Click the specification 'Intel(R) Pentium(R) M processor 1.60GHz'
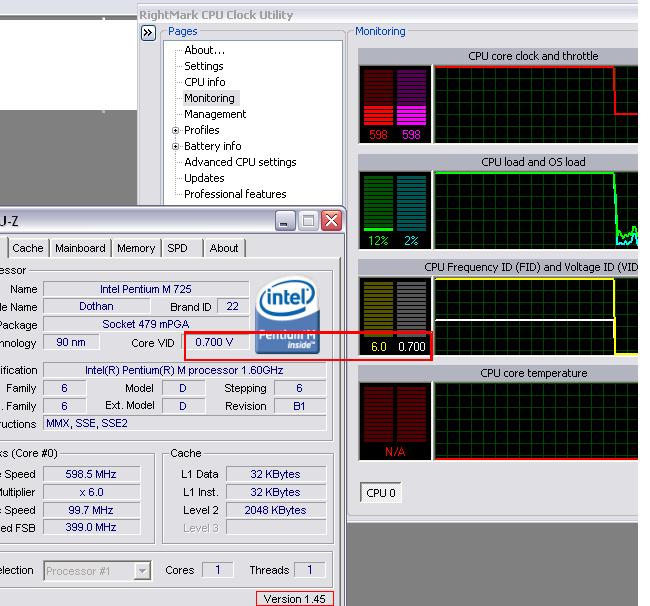 [x=184, y=370]
